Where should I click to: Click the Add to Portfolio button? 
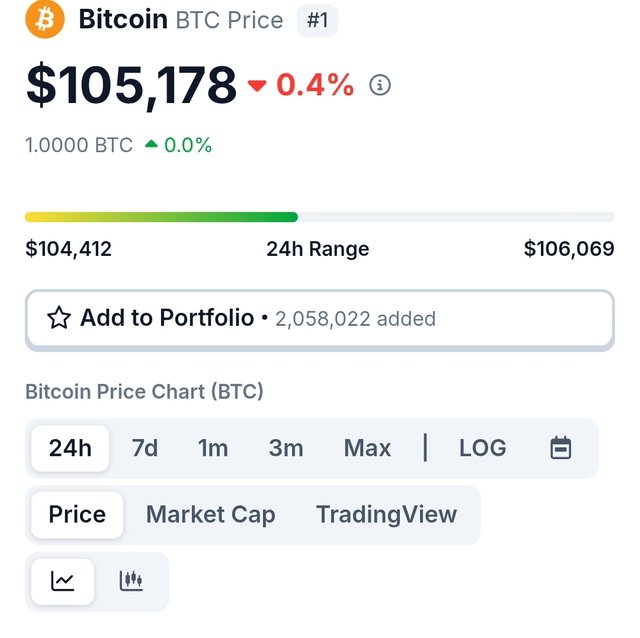tap(319, 320)
